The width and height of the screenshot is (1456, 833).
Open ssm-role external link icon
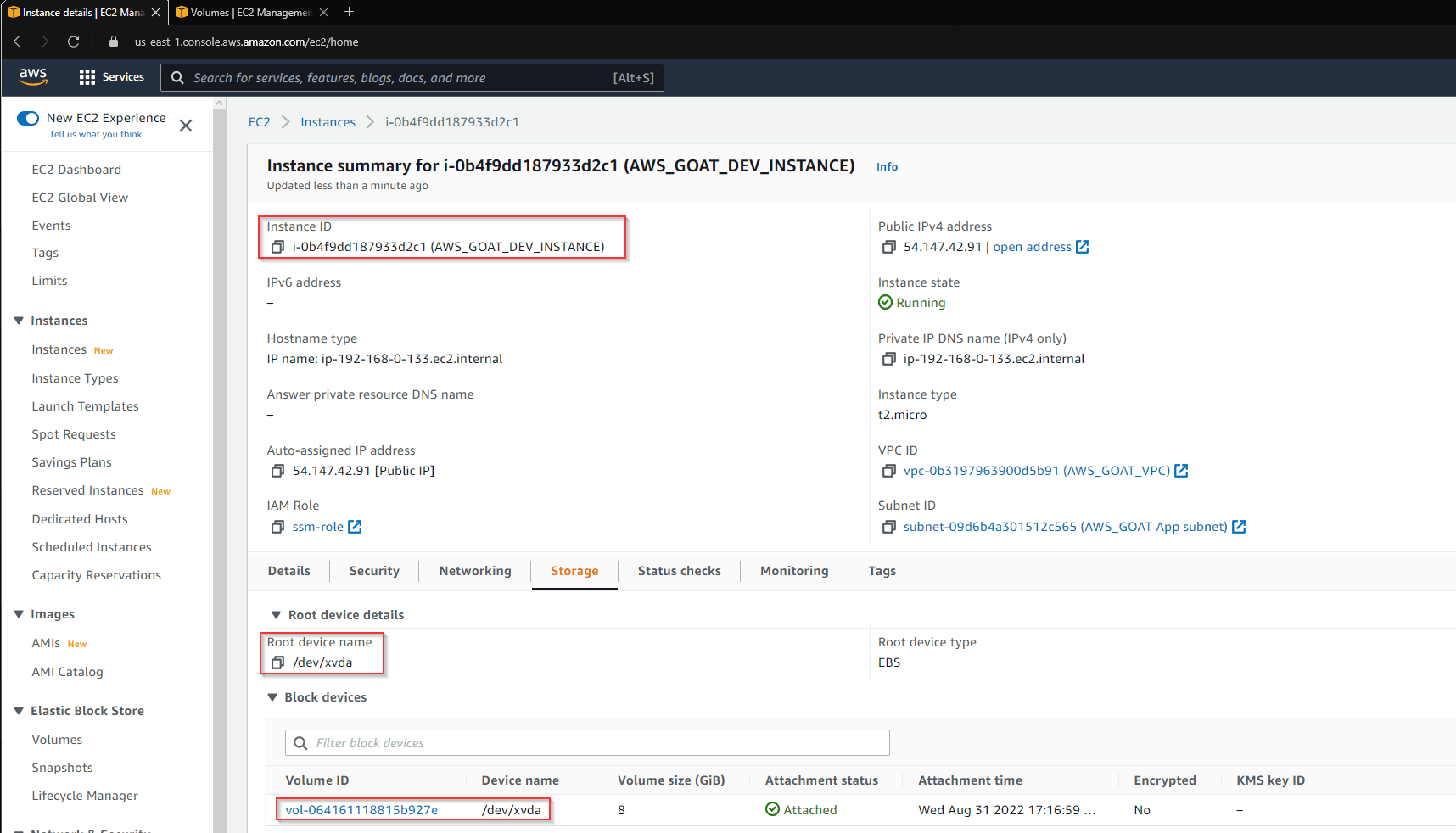(355, 527)
